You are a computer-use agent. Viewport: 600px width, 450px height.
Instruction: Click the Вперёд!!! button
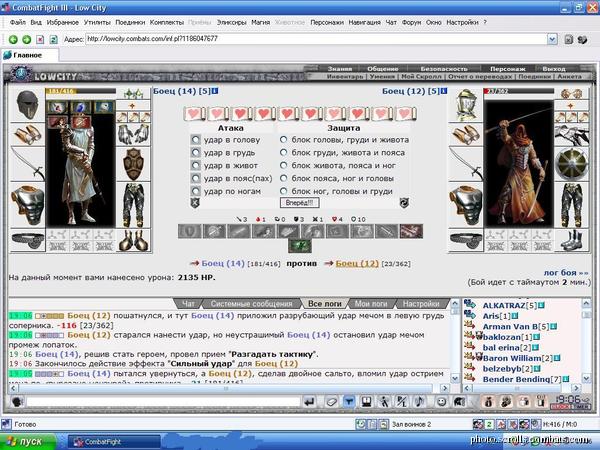click(299, 202)
